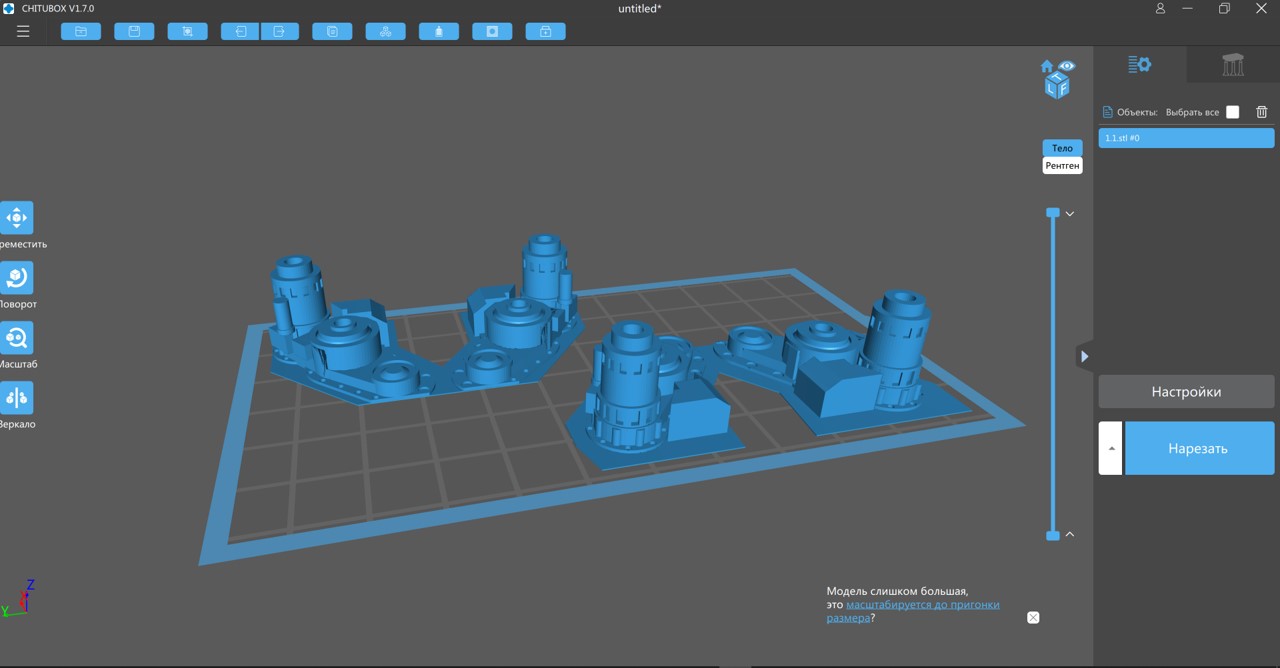The height and width of the screenshot is (668, 1280).
Task: Click the open file folder toolbar icon
Action: [81, 31]
